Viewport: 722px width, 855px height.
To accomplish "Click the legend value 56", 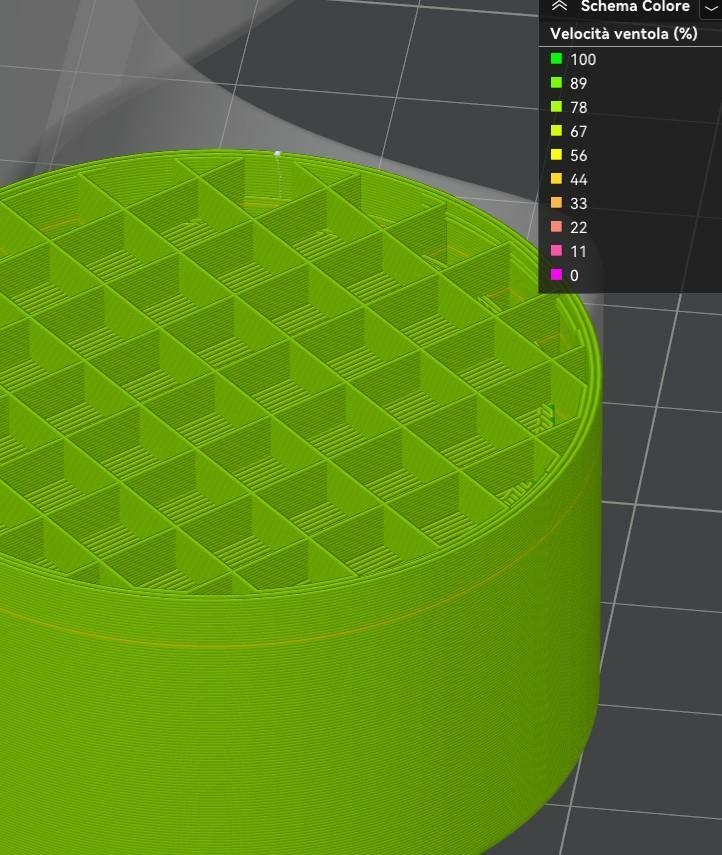I will pos(579,155).
